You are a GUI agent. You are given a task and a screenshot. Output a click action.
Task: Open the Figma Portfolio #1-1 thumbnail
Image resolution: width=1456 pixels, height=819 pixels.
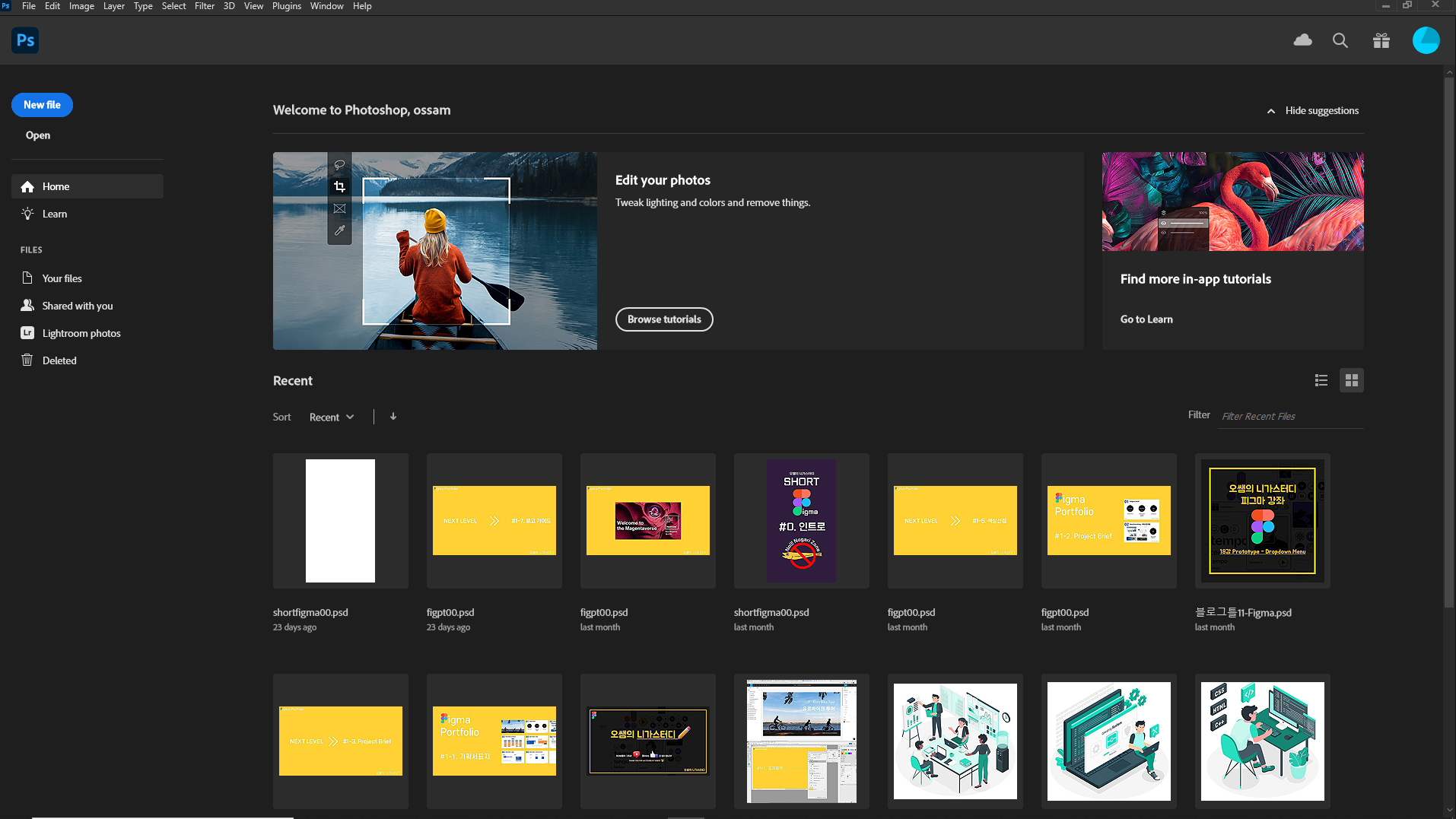coord(494,741)
